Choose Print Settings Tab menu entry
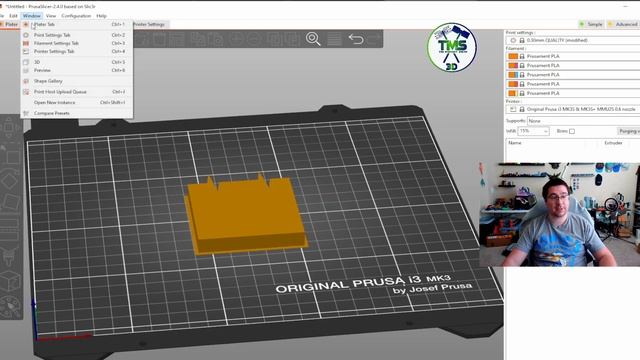 coord(77,35)
